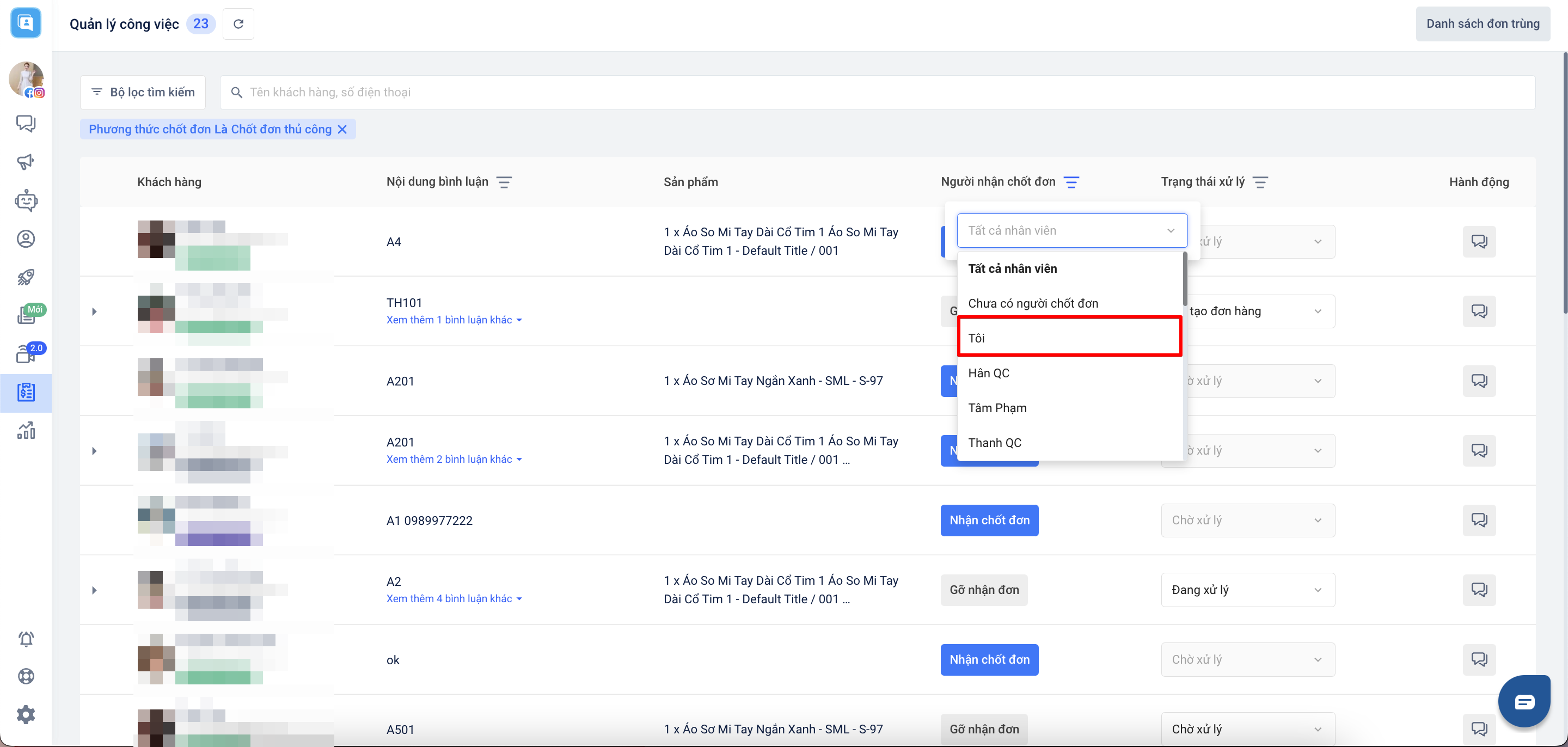The height and width of the screenshot is (747, 1568).
Task: Remove the Phương thức chốt đơn filter chip
Action: (x=342, y=129)
